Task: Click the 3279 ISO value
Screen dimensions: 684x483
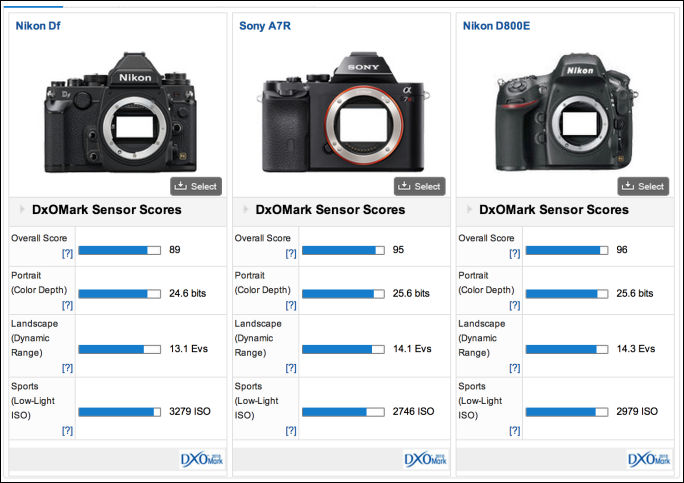Action: coord(190,411)
